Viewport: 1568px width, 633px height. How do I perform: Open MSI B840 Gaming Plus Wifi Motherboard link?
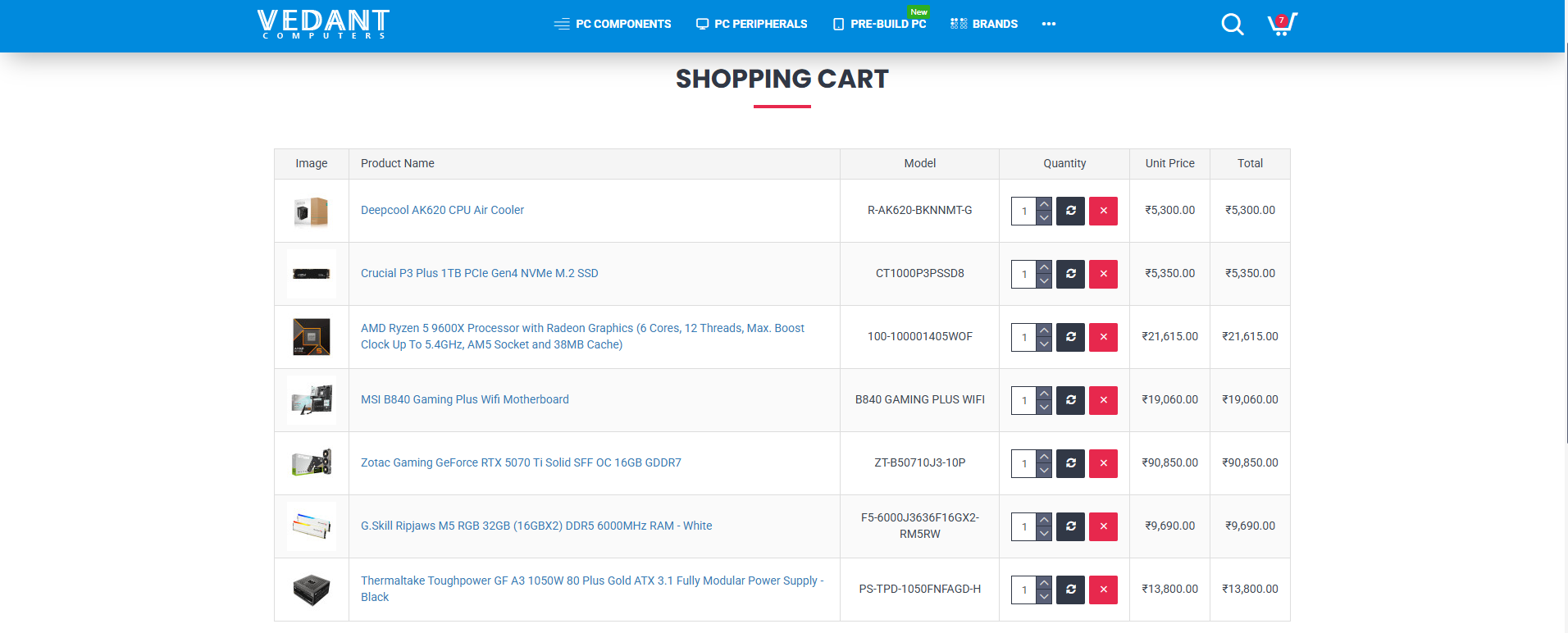coord(464,399)
